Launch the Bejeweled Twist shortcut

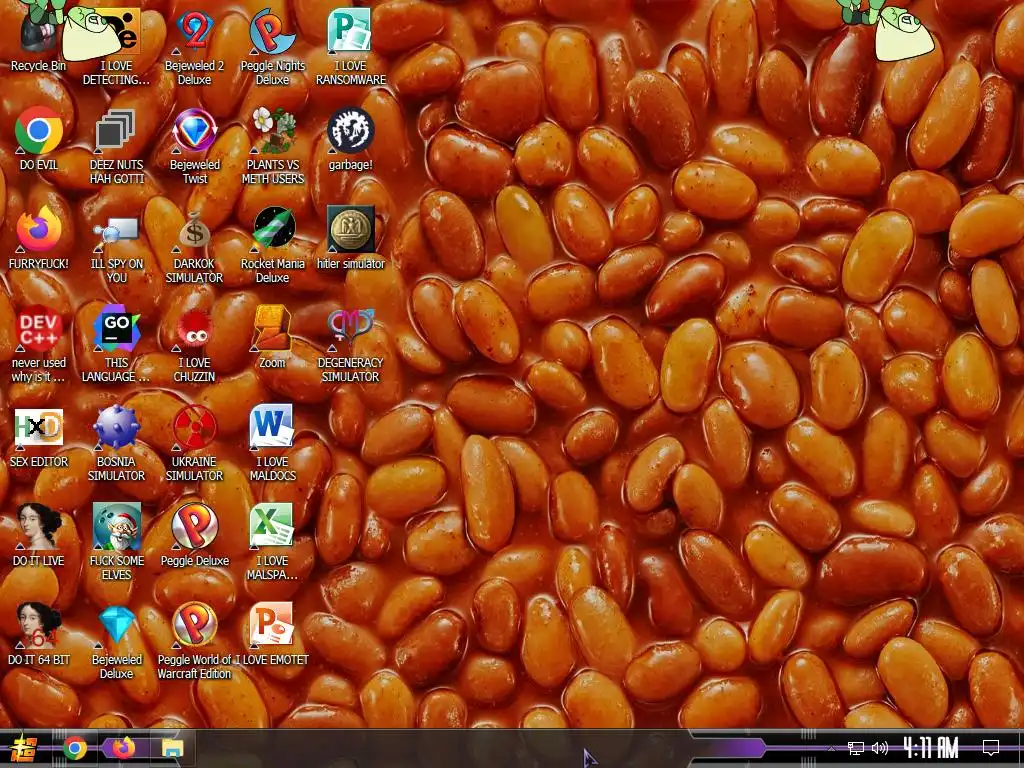point(195,145)
